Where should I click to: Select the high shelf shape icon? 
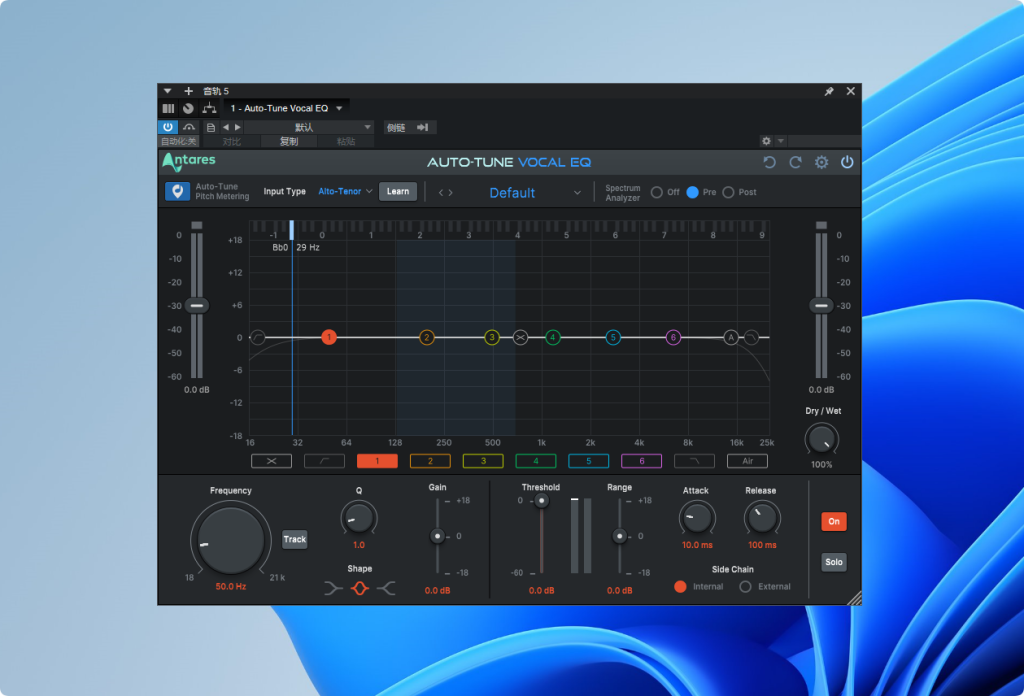click(x=386, y=588)
